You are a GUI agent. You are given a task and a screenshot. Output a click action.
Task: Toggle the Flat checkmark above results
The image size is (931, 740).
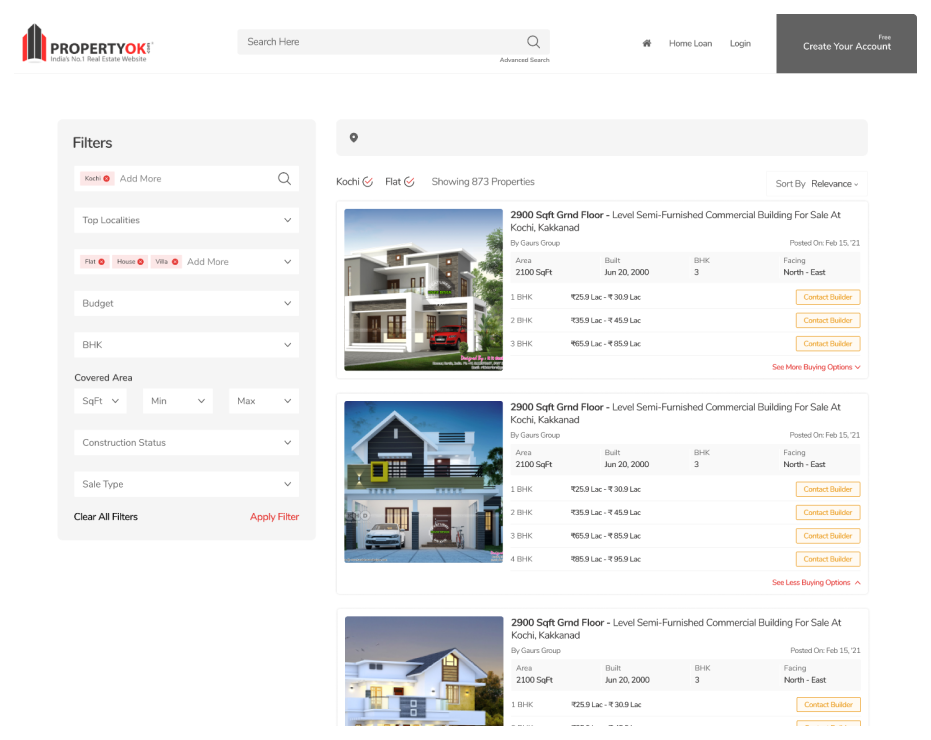[x=409, y=182]
